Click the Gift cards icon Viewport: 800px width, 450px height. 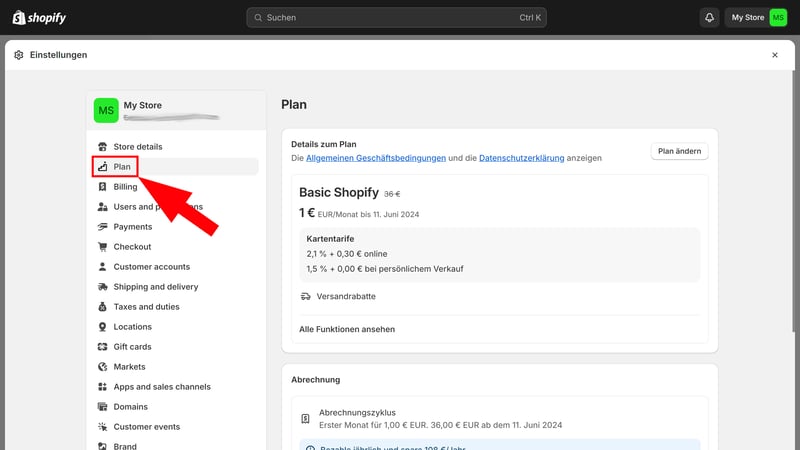pyautogui.click(x=103, y=347)
